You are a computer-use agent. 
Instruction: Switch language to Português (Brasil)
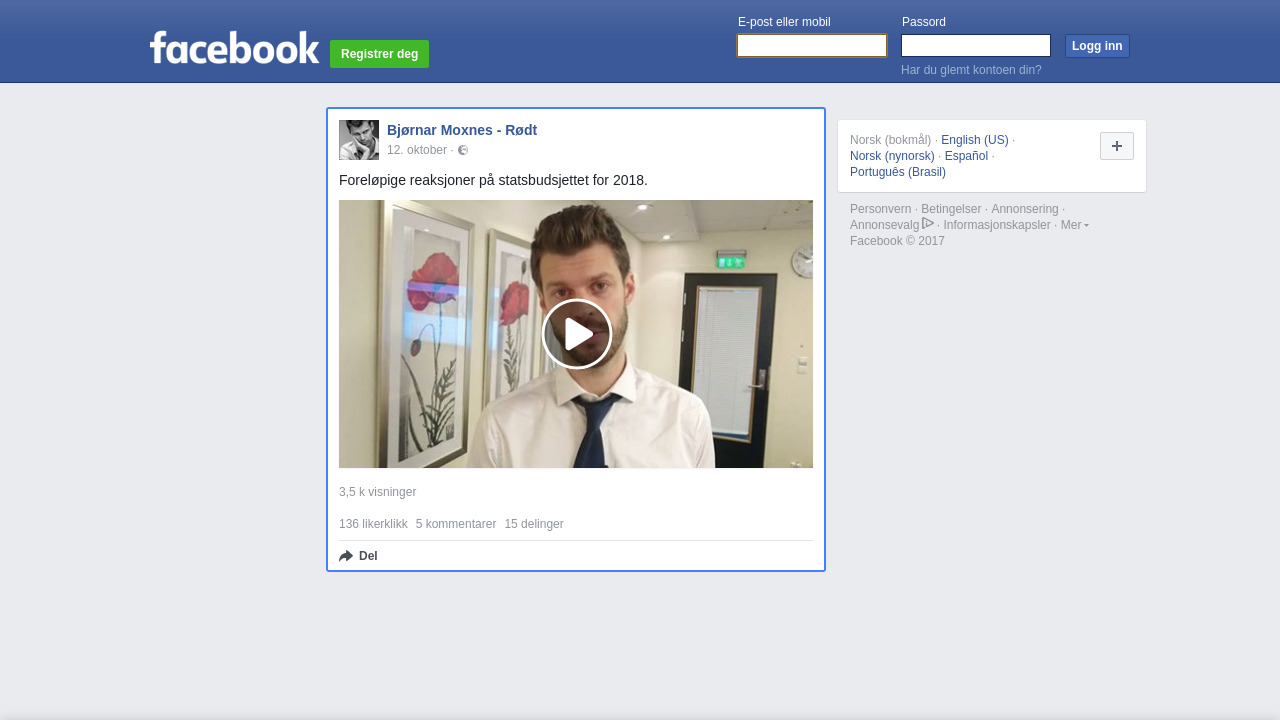click(x=898, y=172)
